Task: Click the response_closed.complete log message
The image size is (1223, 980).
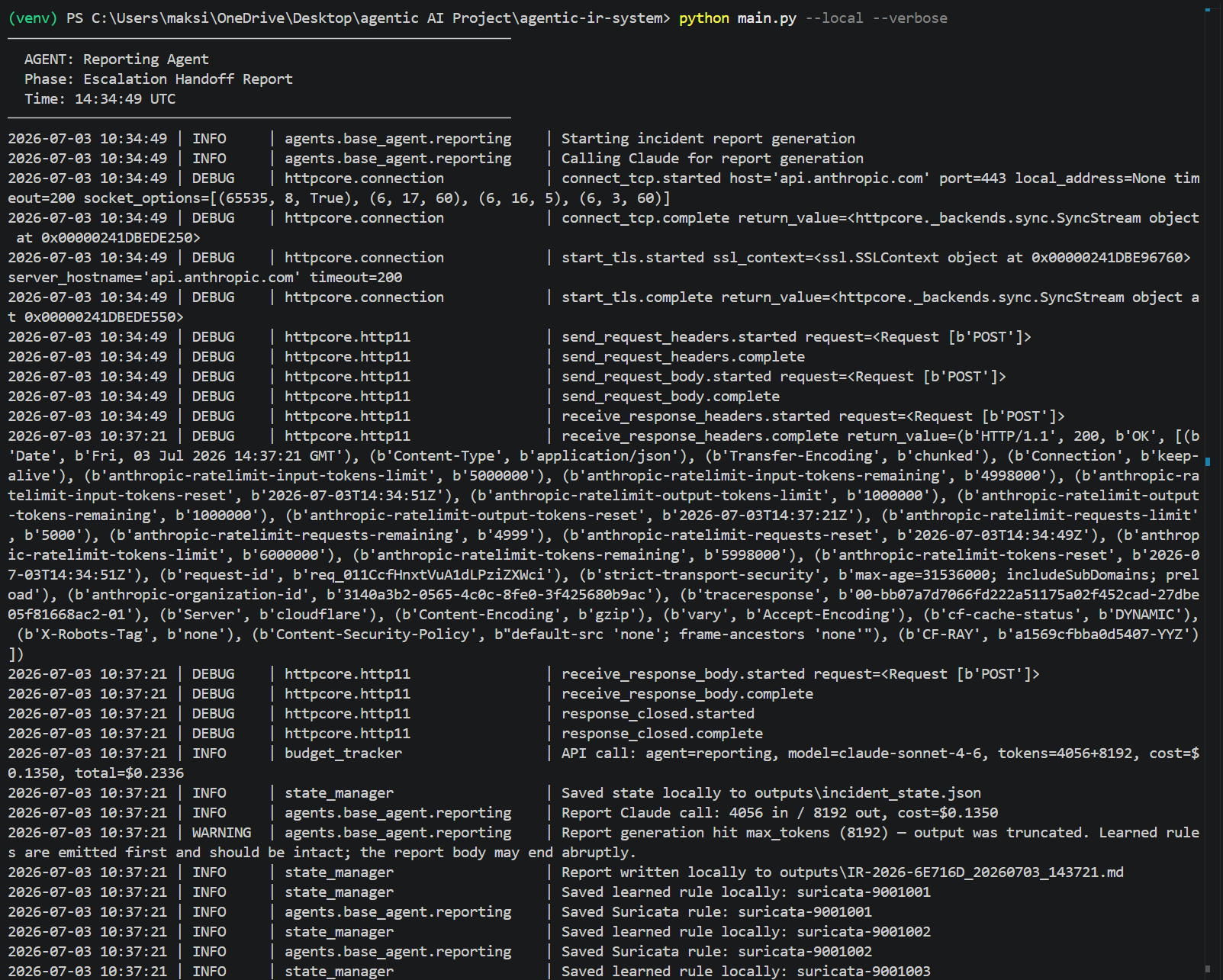Action: (662, 734)
